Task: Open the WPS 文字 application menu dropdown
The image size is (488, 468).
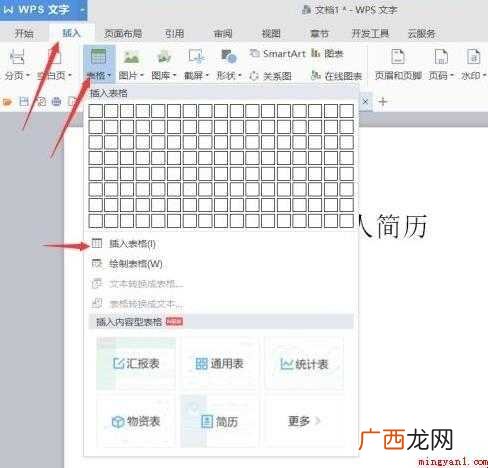Action: click(x=82, y=10)
